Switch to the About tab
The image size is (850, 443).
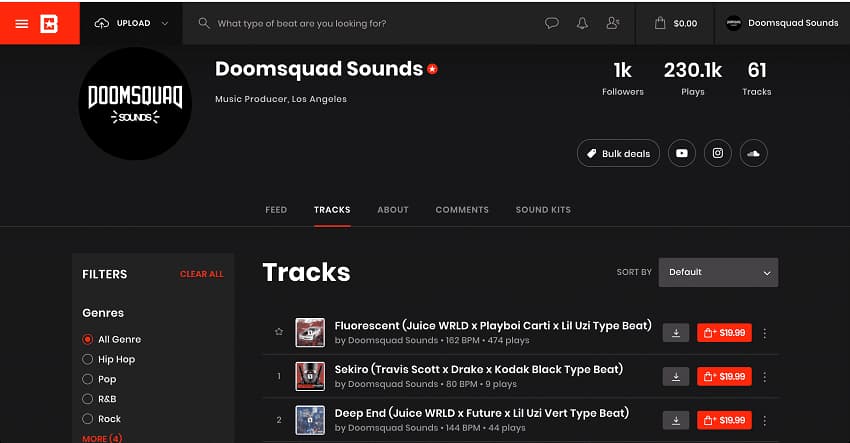[x=392, y=210]
